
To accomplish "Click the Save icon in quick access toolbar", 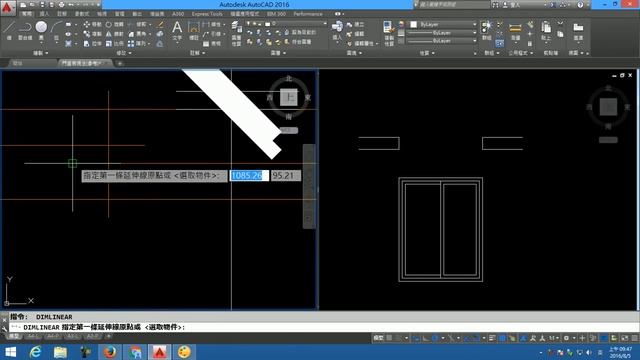I will (42, 4).
